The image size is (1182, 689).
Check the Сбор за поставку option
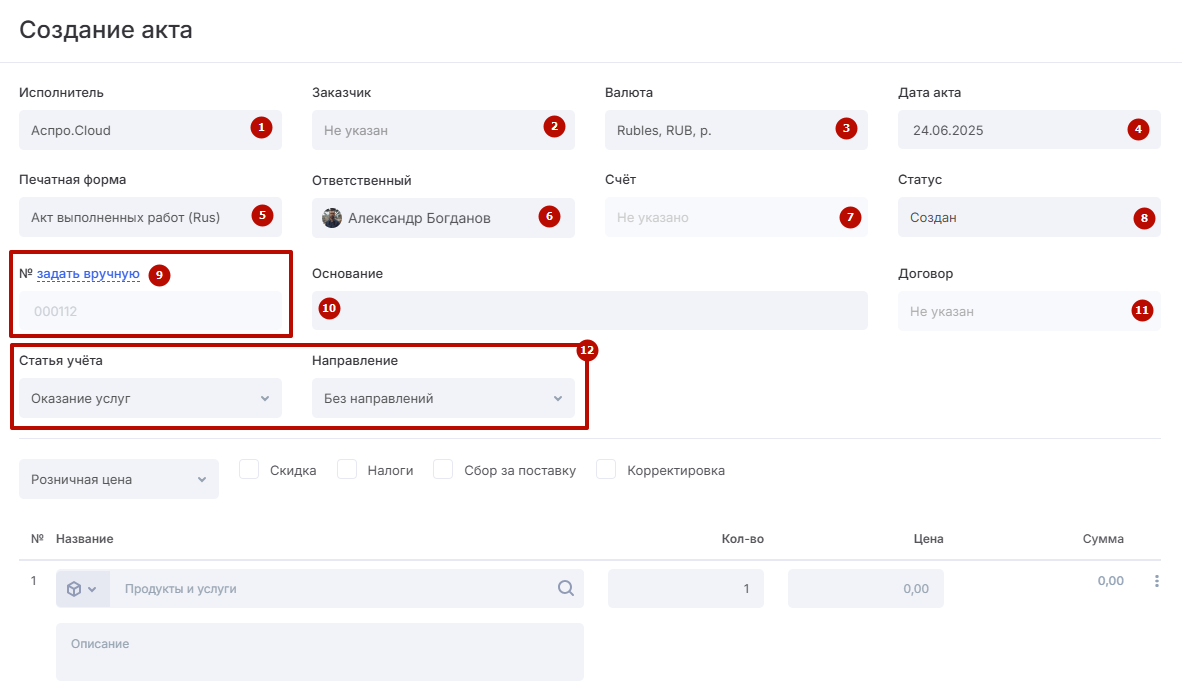point(444,470)
